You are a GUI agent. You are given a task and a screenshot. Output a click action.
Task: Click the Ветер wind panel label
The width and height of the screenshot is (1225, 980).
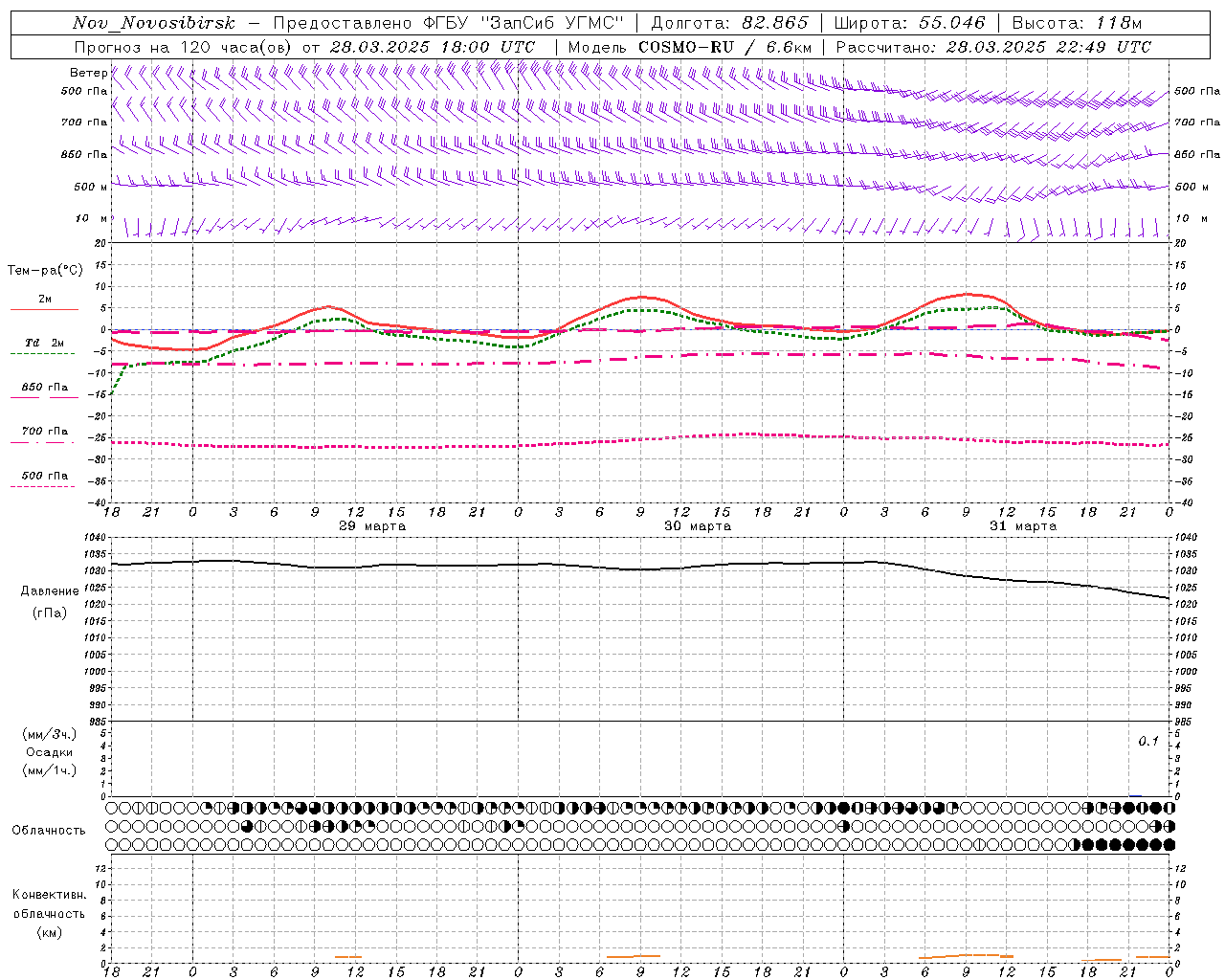tap(88, 73)
